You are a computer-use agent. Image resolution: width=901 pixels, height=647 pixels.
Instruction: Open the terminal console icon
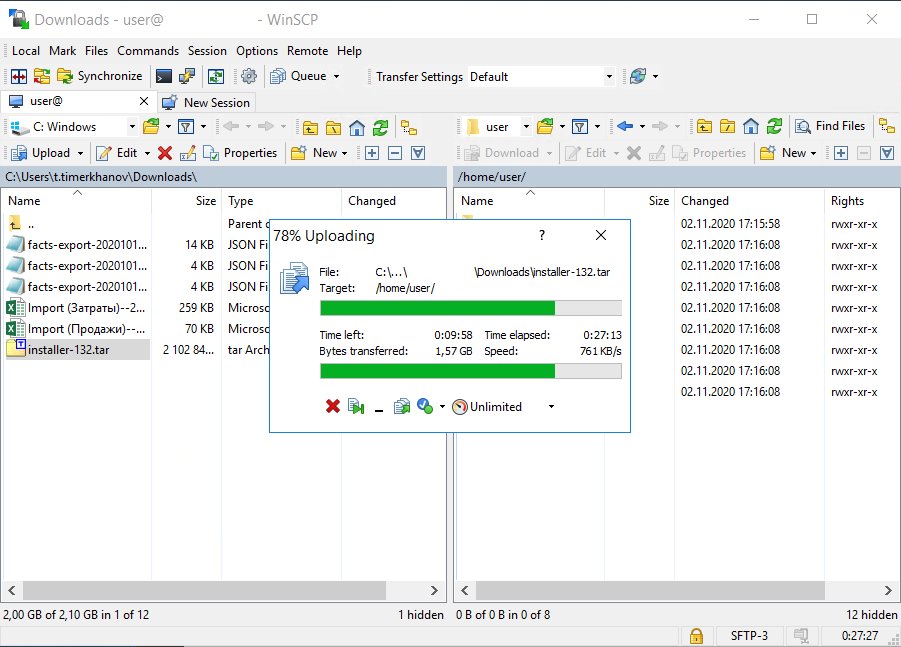pos(164,76)
